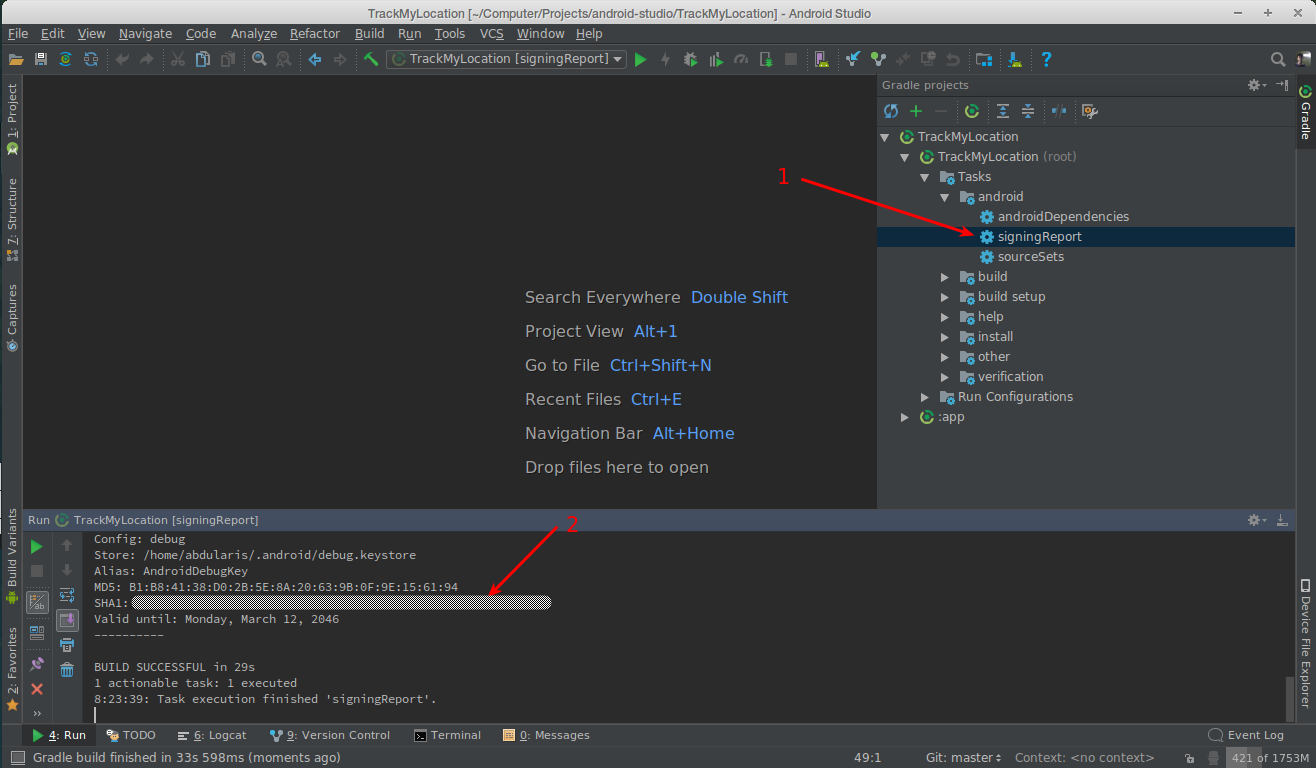This screenshot has height=768, width=1316.
Task: Collapse the Tasks folder node
Action: tap(924, 177)
